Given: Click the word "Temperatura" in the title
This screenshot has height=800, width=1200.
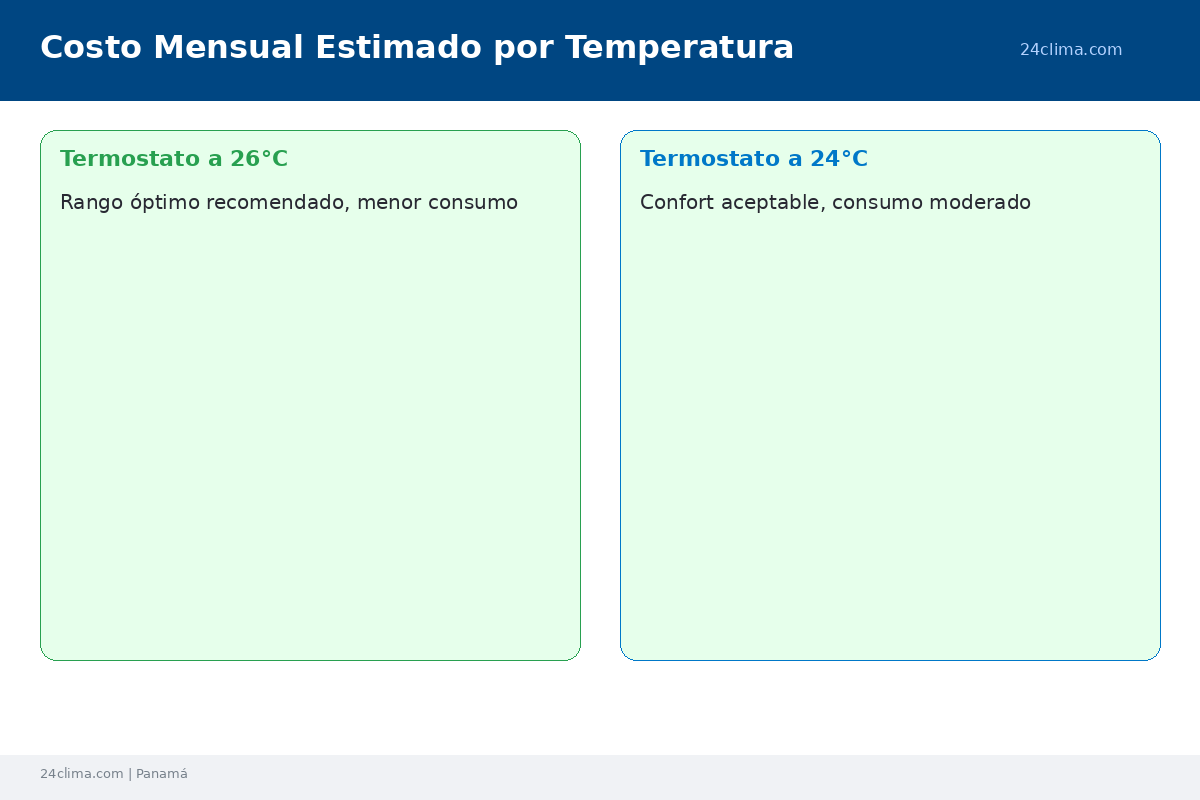Looking at the screenshot, I should (x=679, y=47).
